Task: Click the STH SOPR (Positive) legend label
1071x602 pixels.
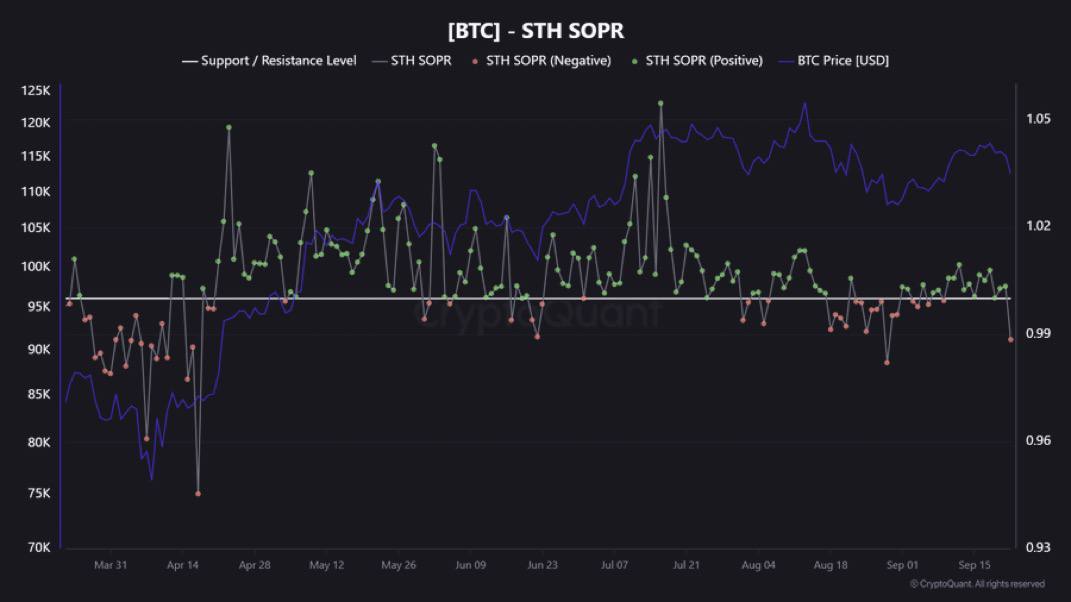Action: click(x=704, y=61)
